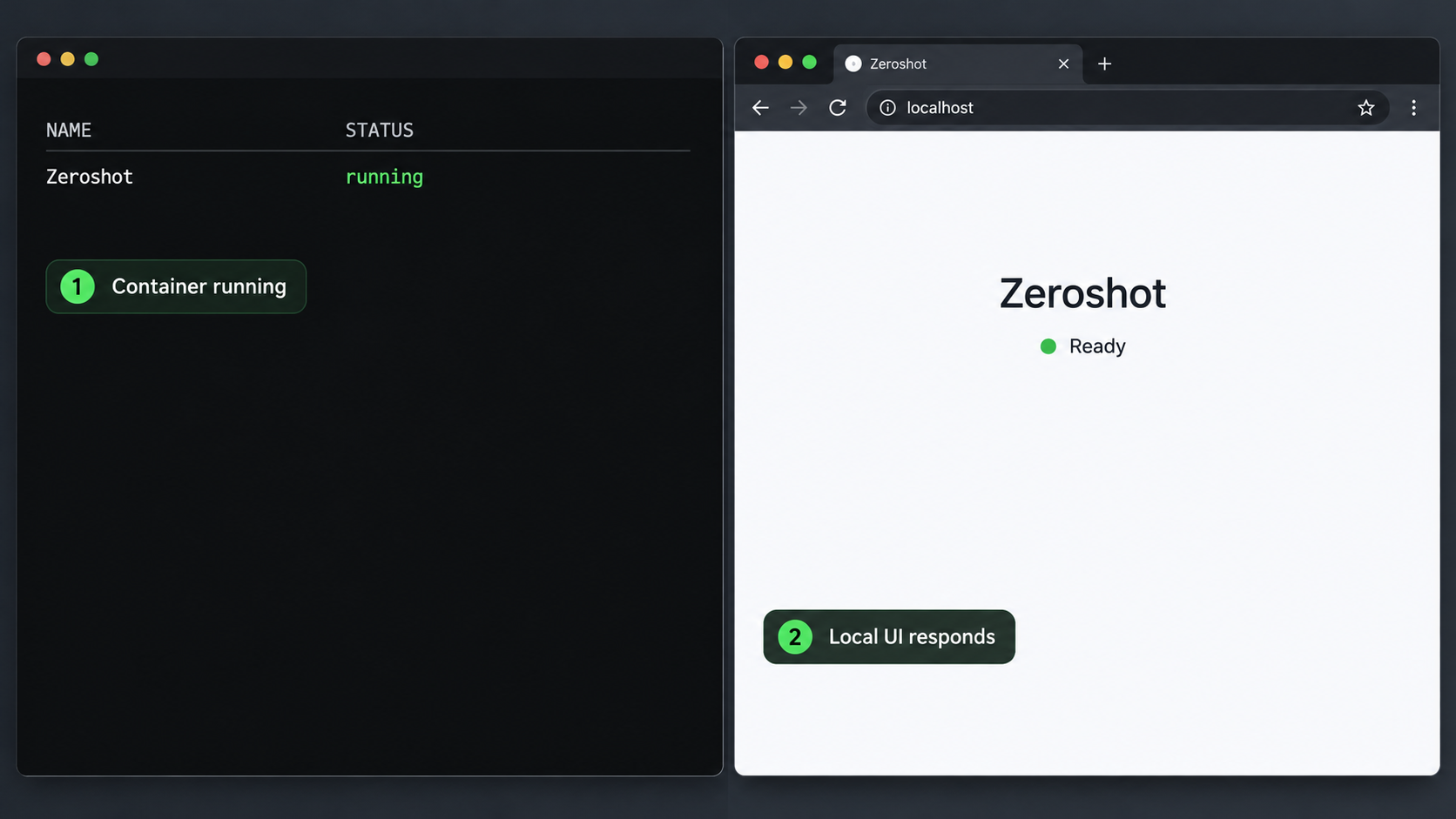Click the green Ready status dot
The width and height of the screenshot is (1456, 819).
click(1048, 346)
